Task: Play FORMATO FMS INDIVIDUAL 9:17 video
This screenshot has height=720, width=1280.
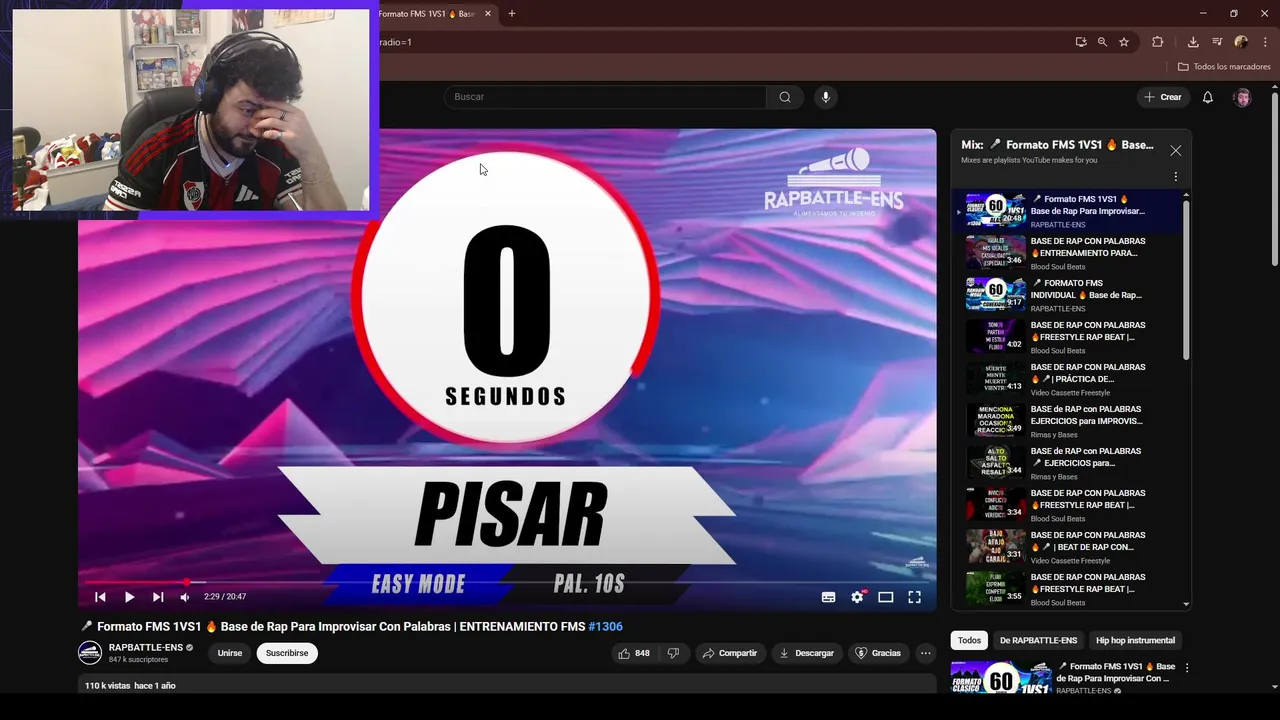Action: 1068,295
